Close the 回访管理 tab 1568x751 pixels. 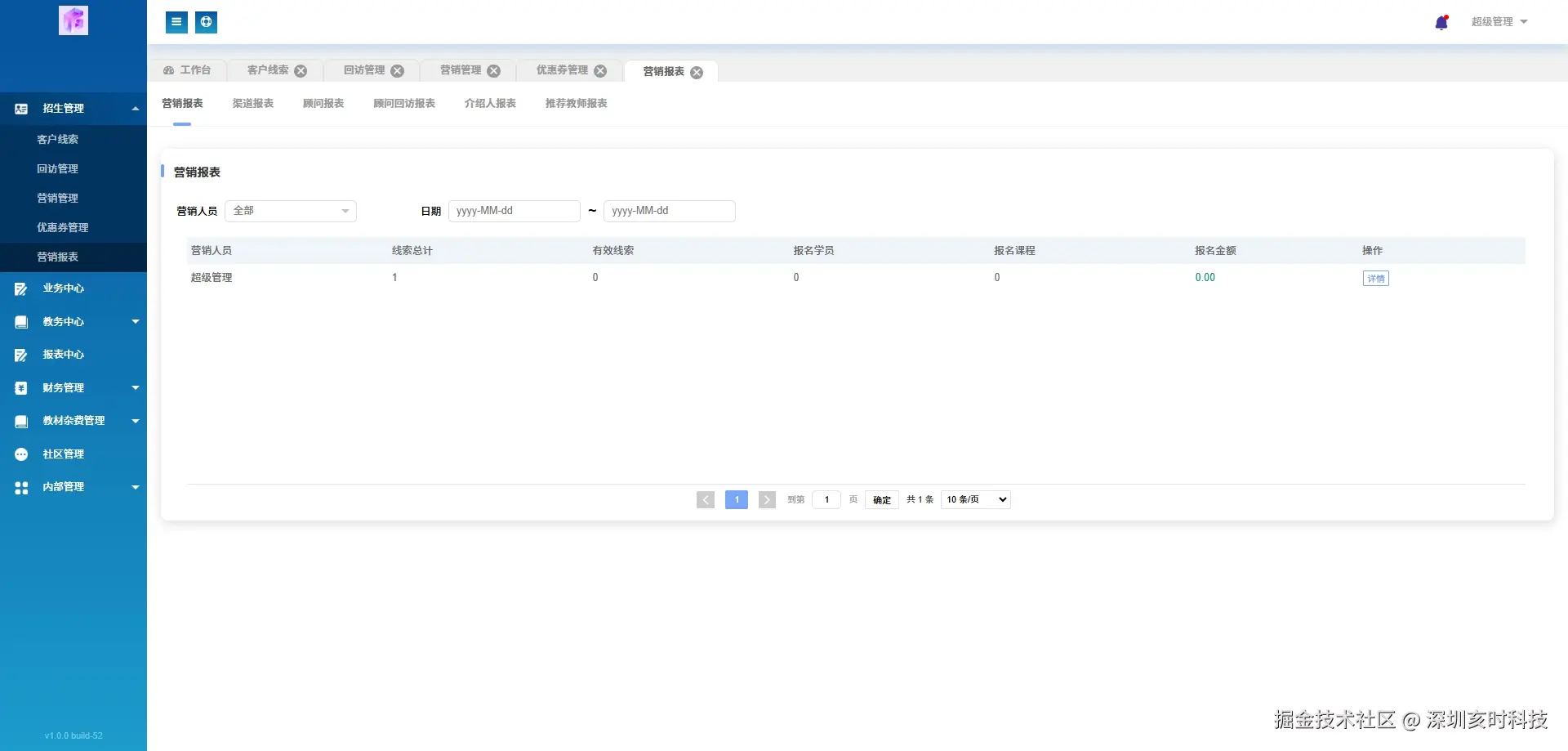397,71
